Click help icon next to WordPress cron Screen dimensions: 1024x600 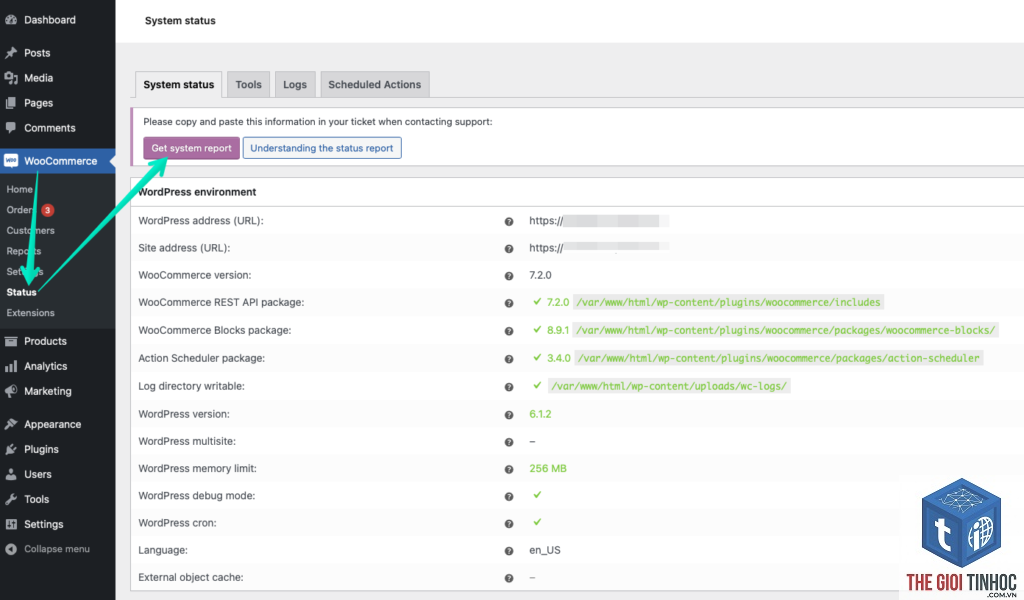509,524
